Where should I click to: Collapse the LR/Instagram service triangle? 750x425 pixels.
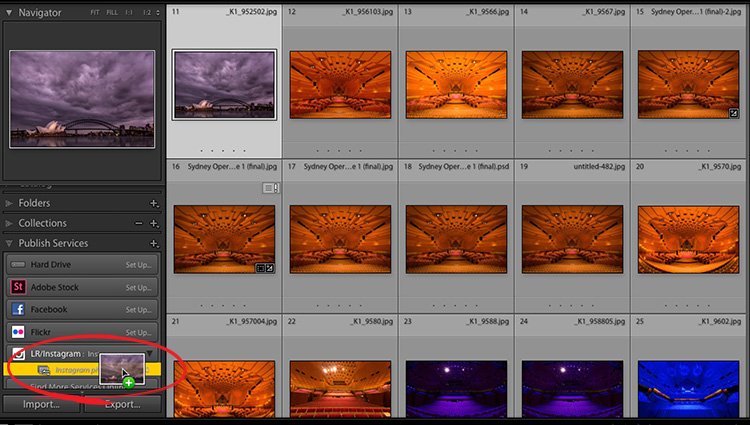click(150, 354)
